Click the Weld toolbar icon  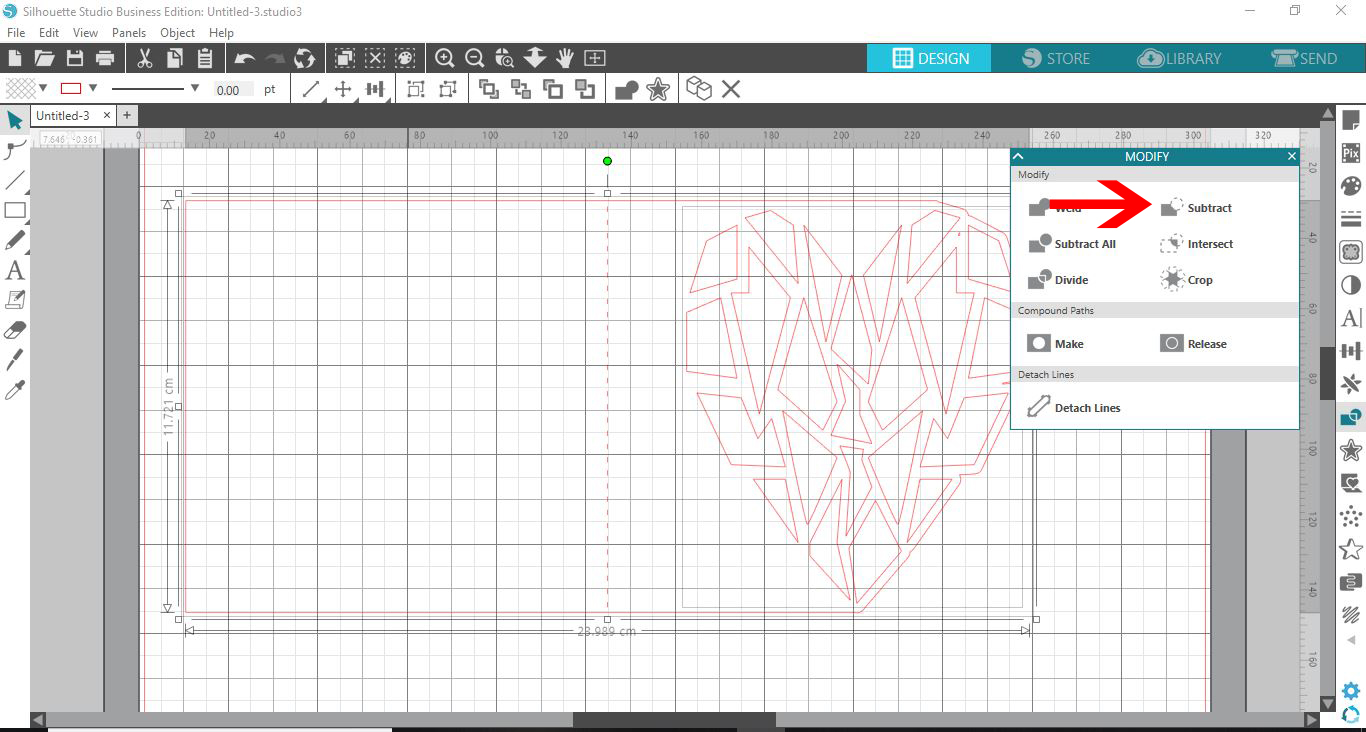click(627, 90)
